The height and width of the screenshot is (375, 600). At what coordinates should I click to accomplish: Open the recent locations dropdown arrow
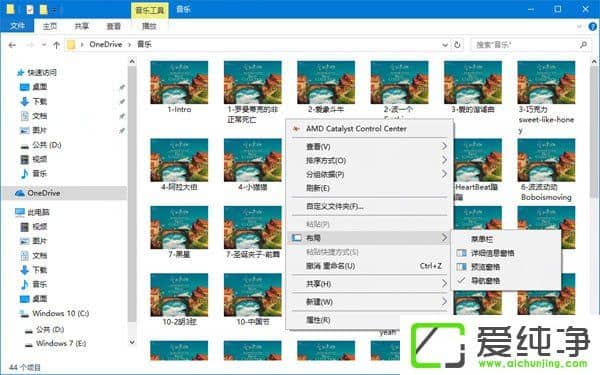click(x=44, y=45)
